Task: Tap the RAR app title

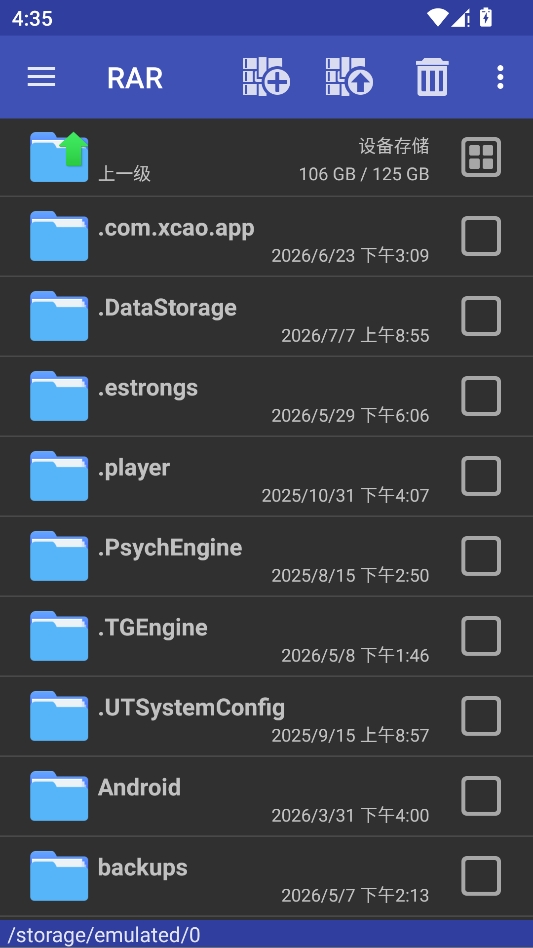Action: 135,78
